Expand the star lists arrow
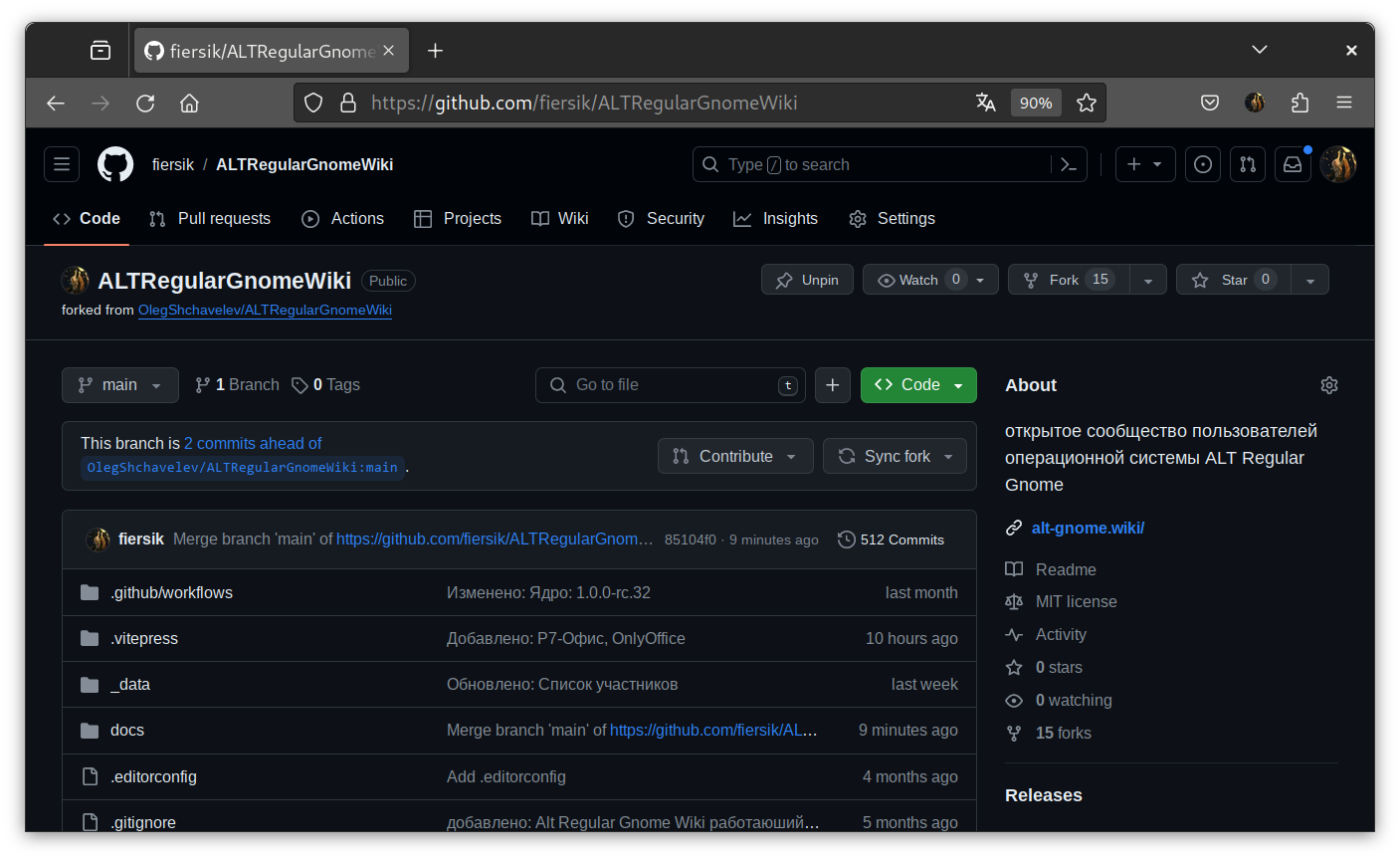The height and width of the screenshot is (860, 1400). [x=1310, y=280]
